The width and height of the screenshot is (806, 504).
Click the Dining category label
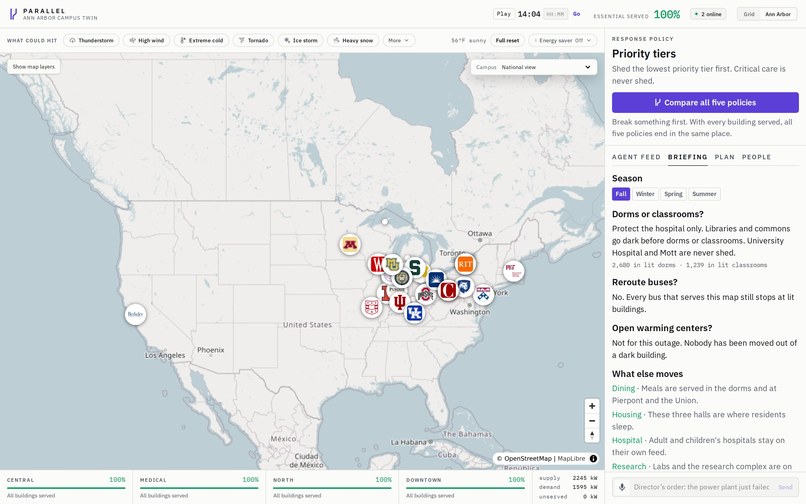[x=624, y=388]
